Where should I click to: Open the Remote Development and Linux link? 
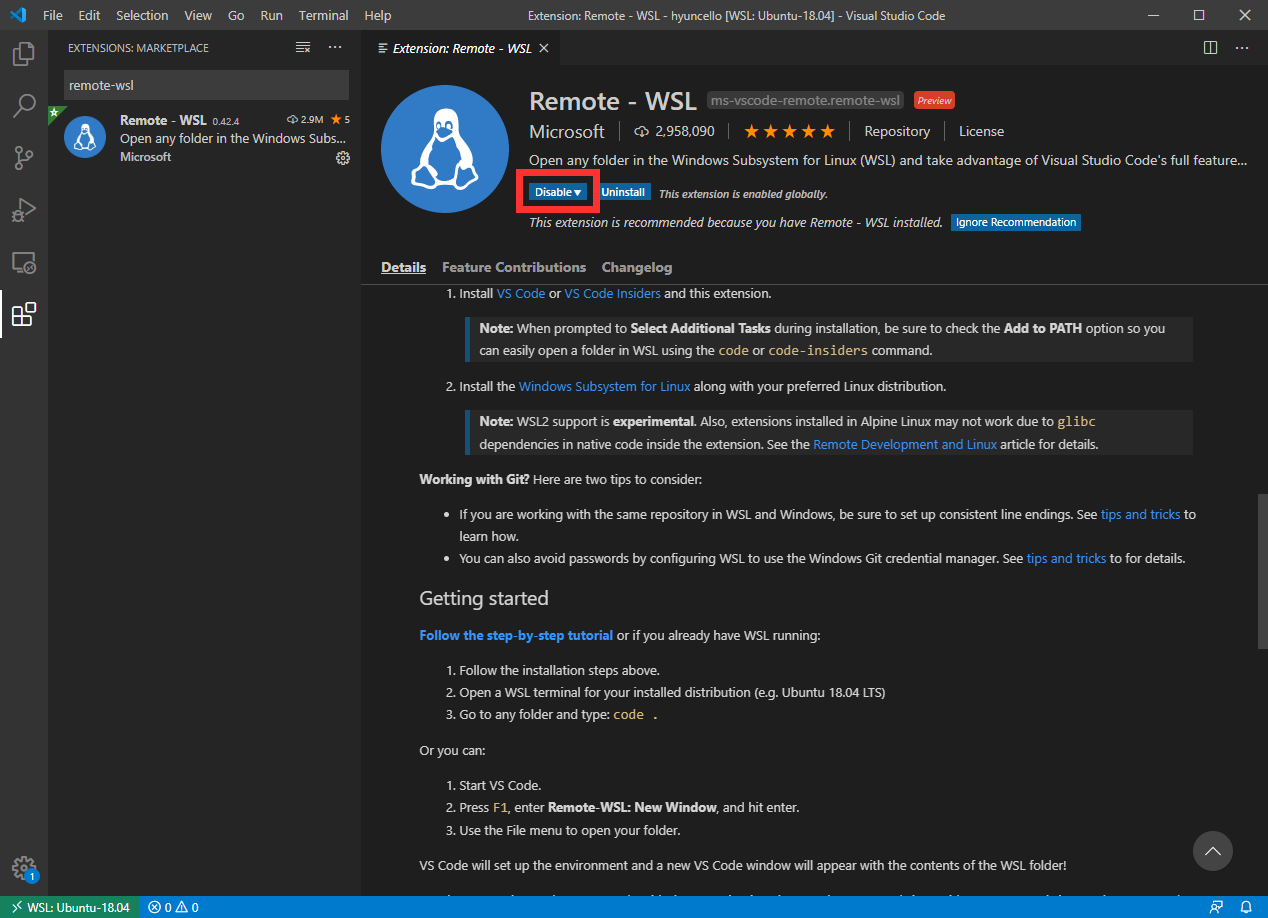click(x=905, y=444)
